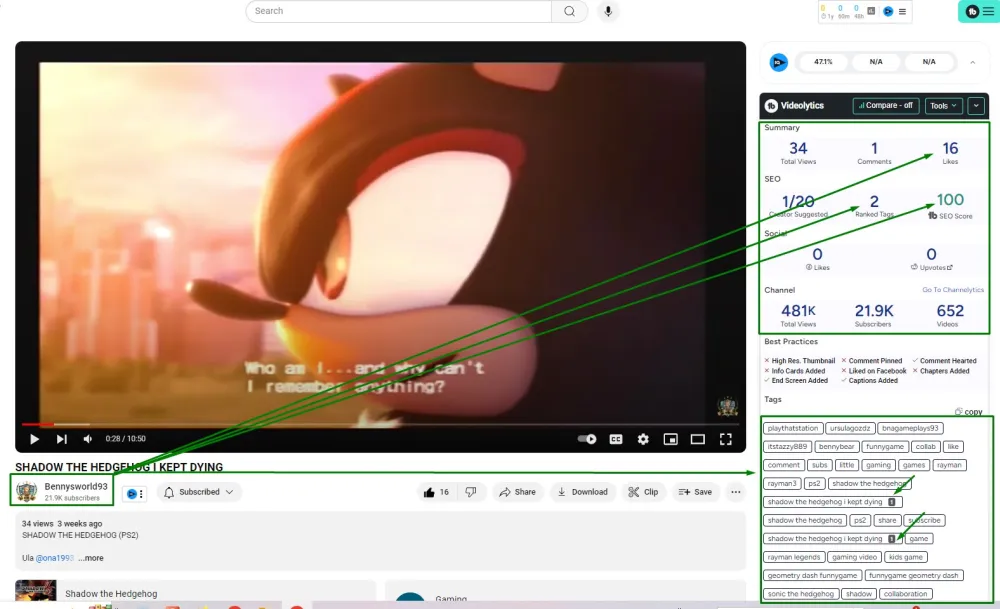
Task: Toggle Compare - off button
Action: 886,105
